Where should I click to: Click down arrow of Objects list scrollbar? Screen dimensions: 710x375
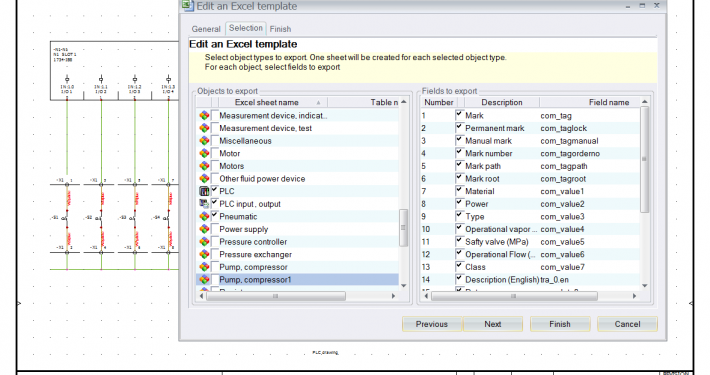[x=403, y=286]
